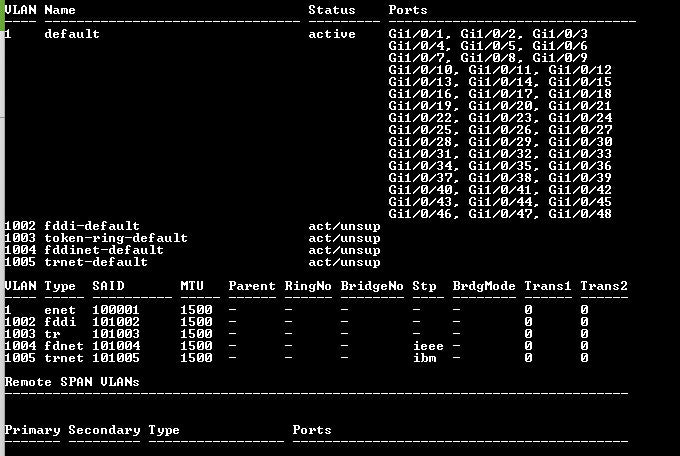Click MTU '1500' in the enet row
The height and width of the screenshot is (456, 680).
pos(196,310)
